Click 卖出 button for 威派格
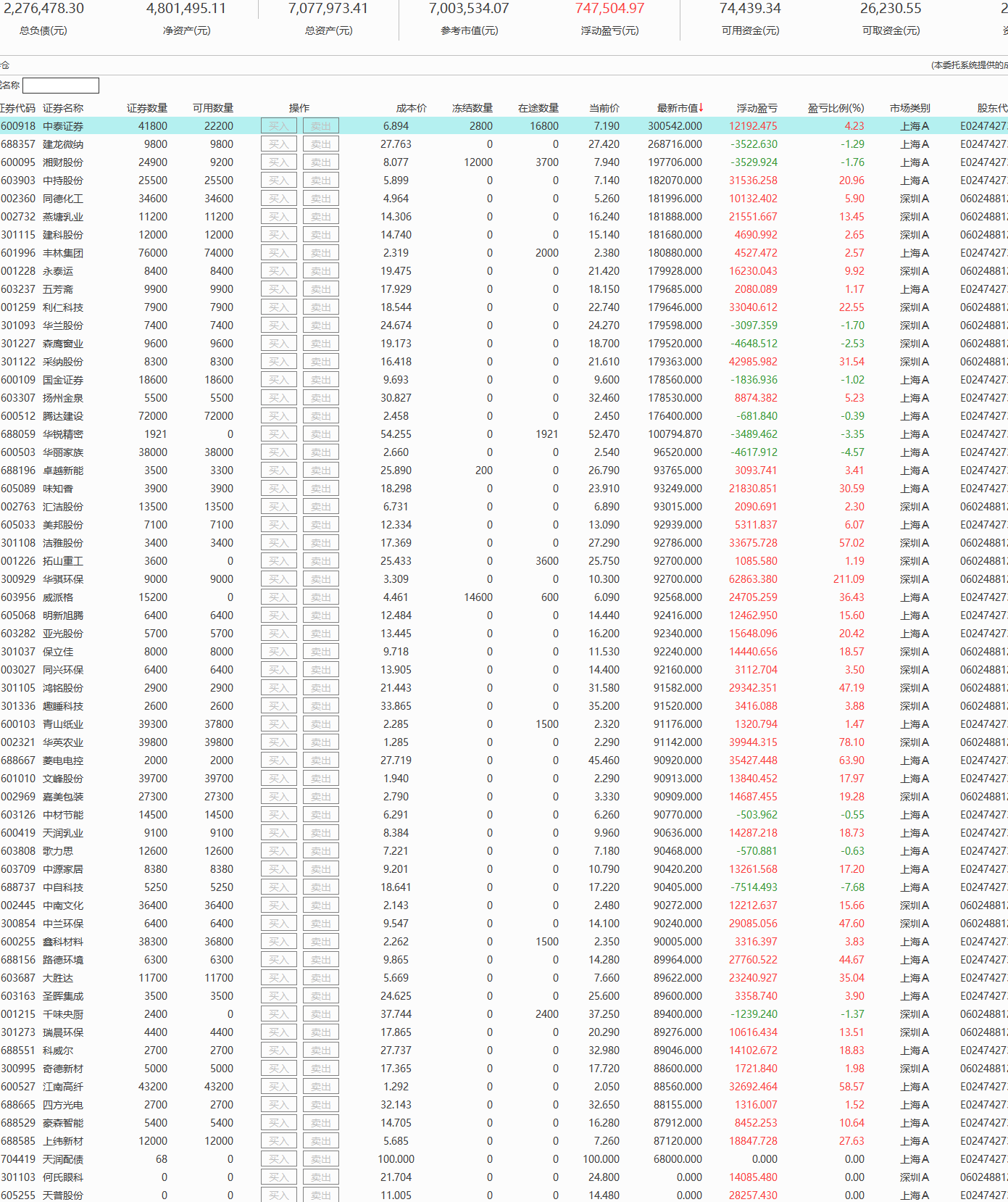The height and width of the screenshot is (1202, 1008). 321,597
